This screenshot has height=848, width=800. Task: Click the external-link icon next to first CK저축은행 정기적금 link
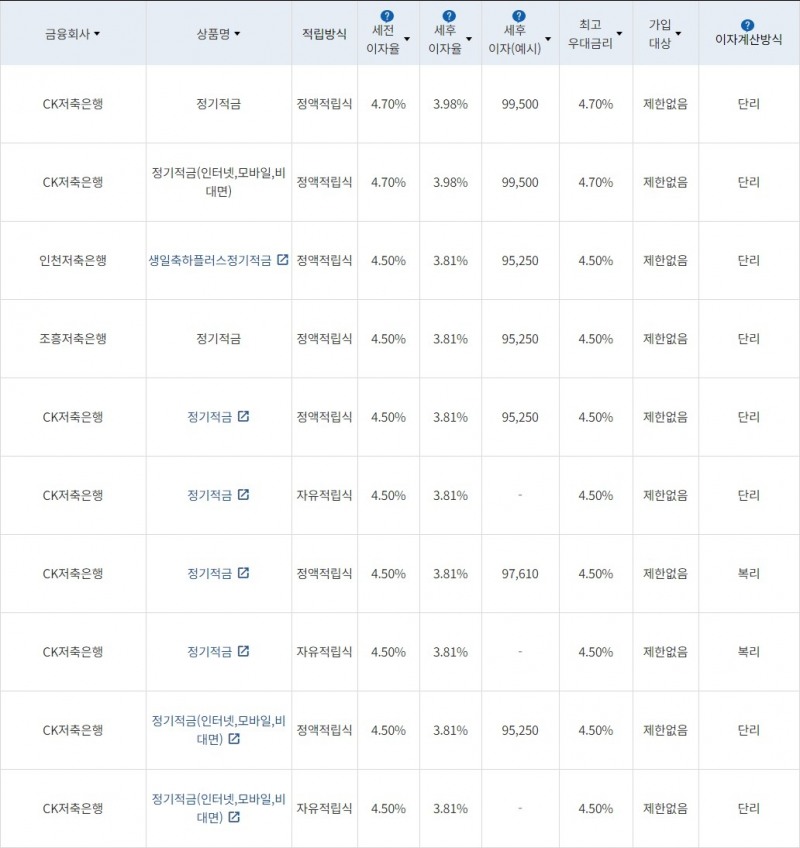[x=241, y=417]
